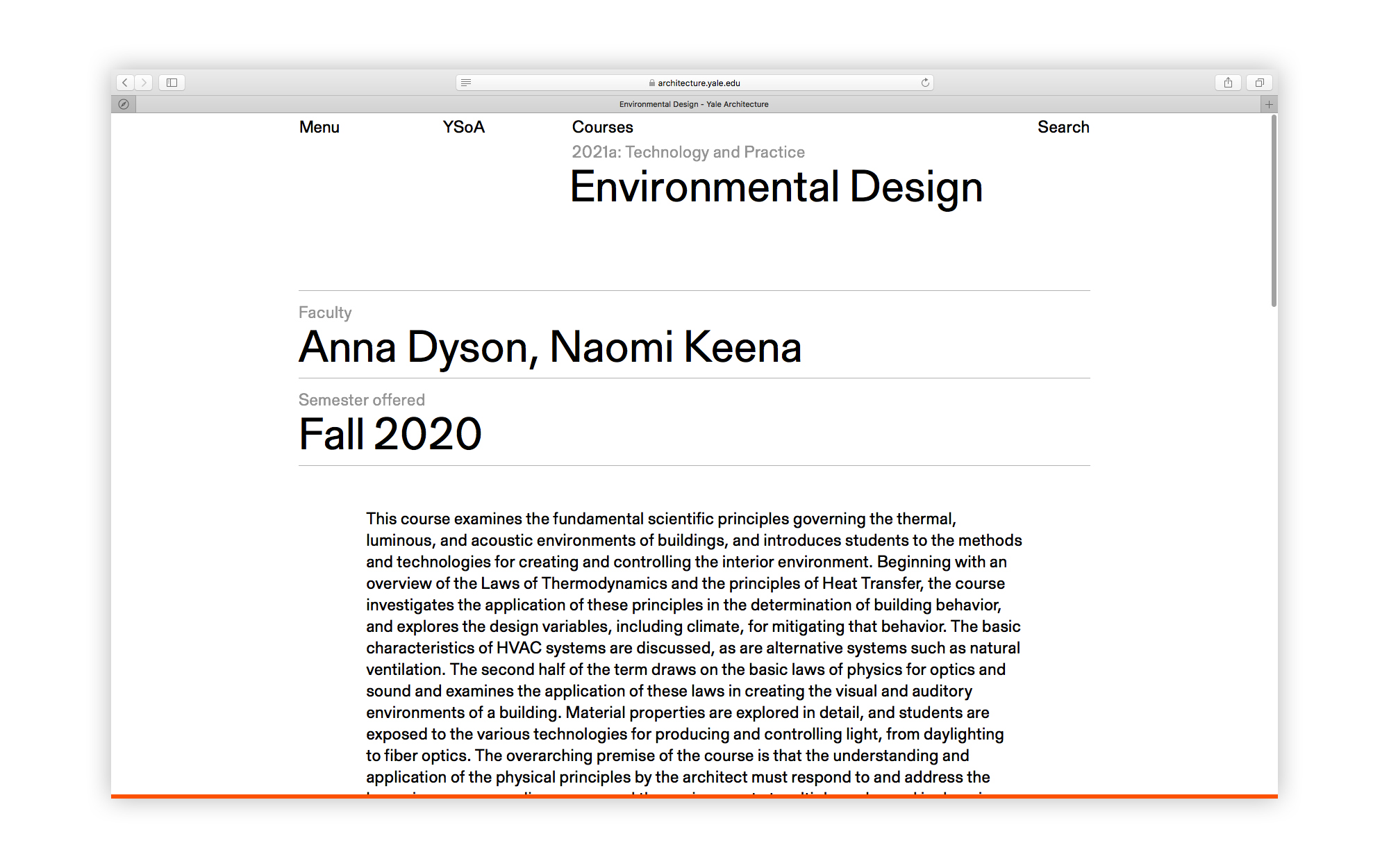Go to YSoA home link

coord(463,127)
